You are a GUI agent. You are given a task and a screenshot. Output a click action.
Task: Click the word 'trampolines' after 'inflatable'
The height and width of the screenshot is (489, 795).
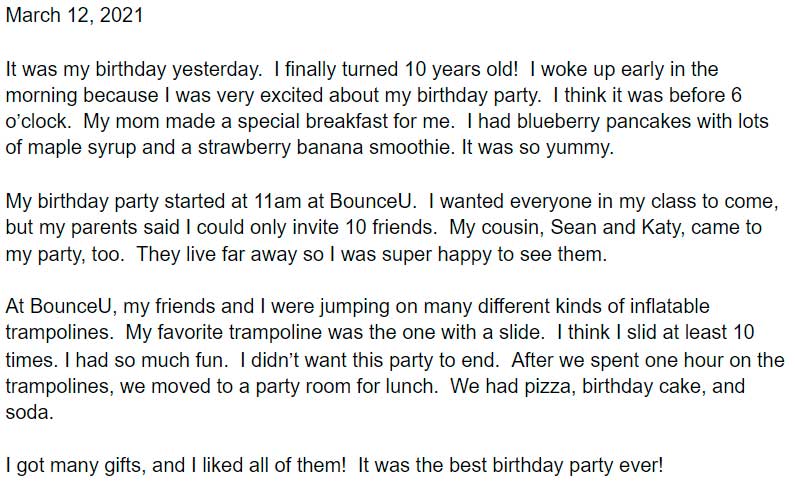pyautogui.click(x=57, y=332)
